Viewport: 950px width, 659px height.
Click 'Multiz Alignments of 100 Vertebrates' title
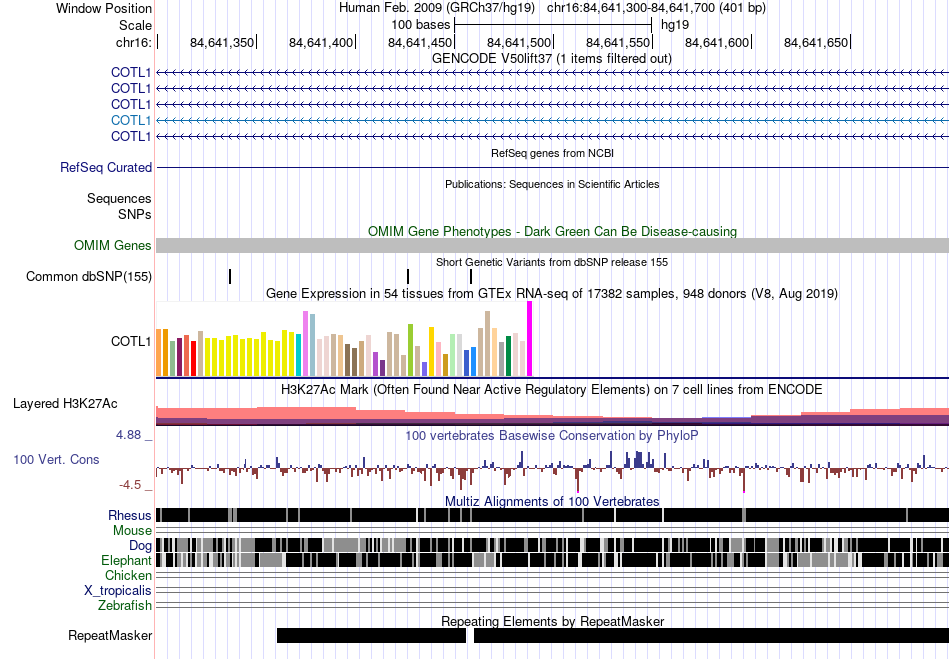click(x=552, y=502)
